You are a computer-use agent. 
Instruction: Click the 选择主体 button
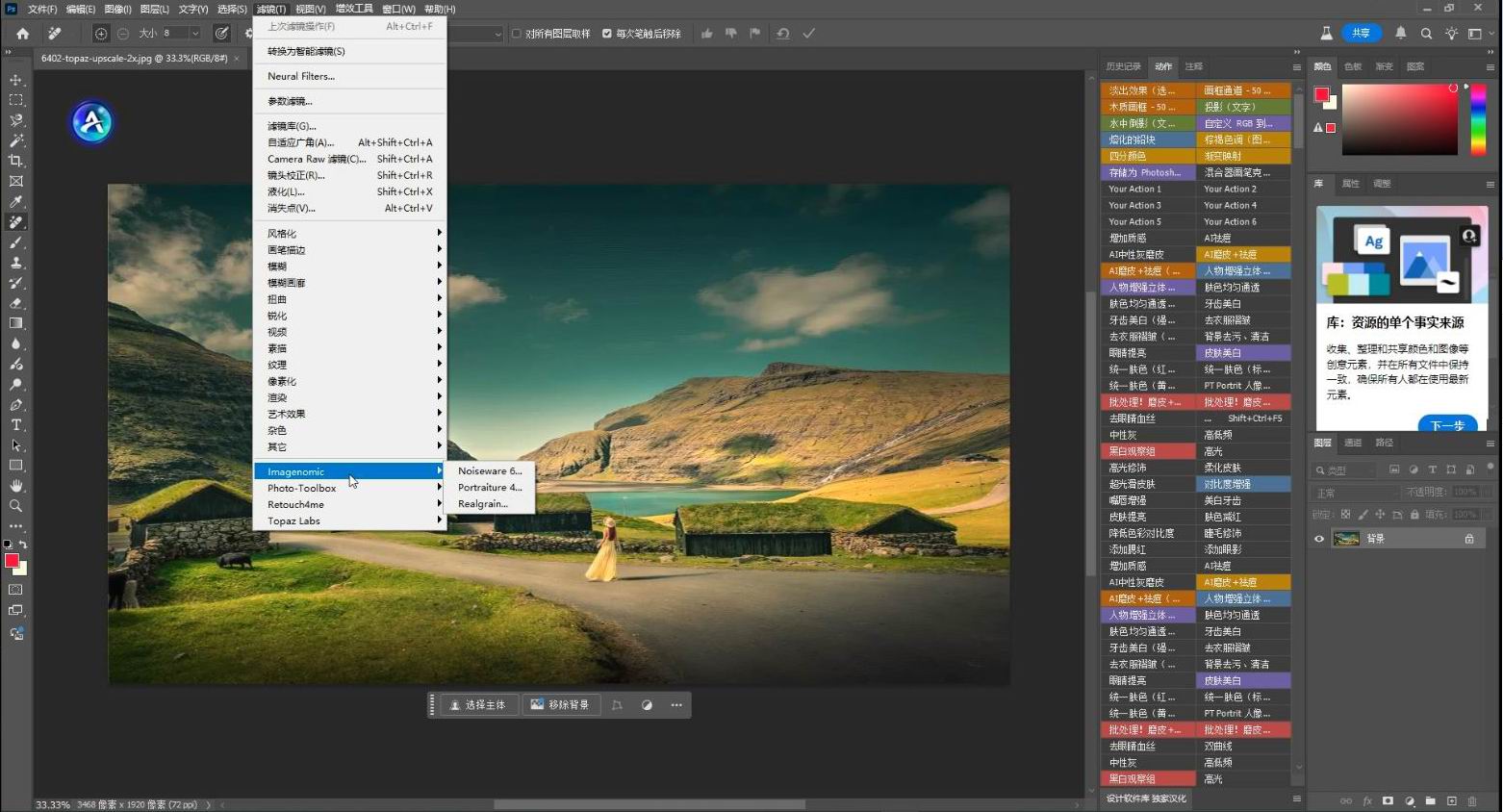click(478, 705)
